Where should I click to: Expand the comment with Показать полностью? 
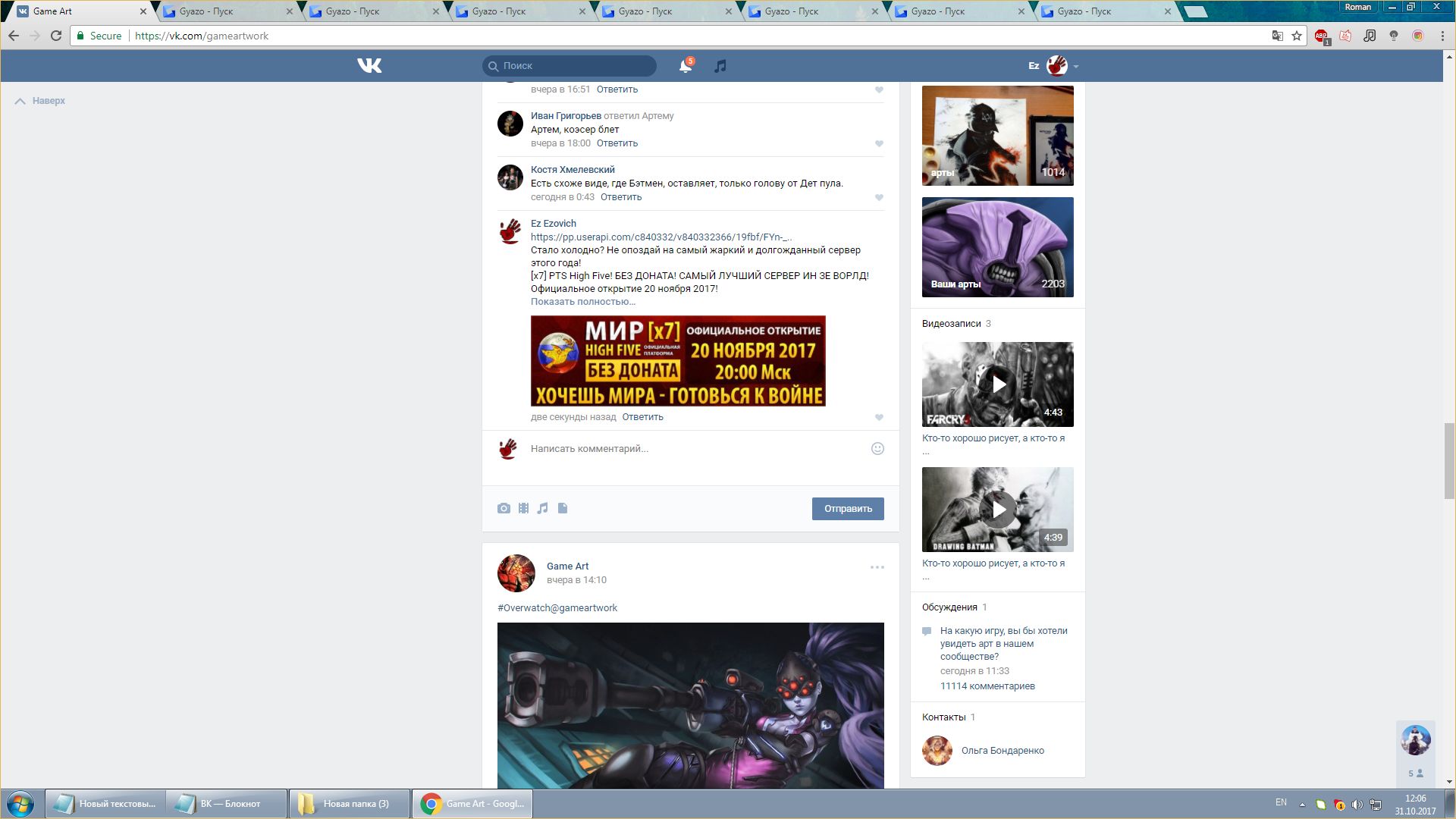(582, 301)
